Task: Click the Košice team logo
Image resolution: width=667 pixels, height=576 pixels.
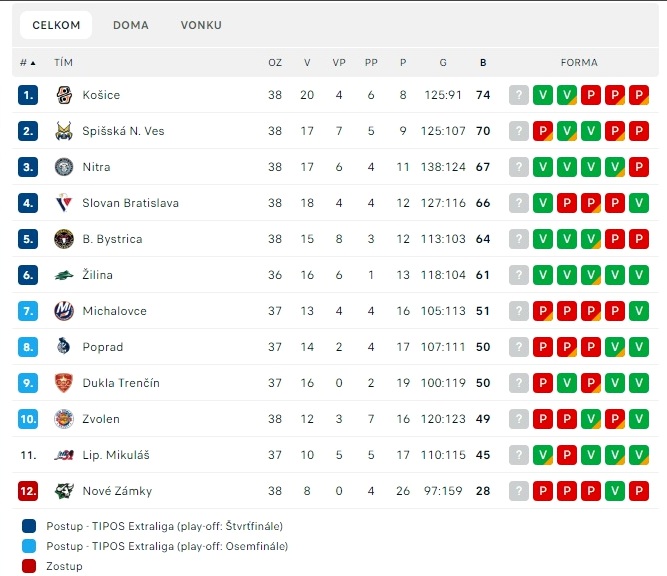Action: (x=64, y=95)
